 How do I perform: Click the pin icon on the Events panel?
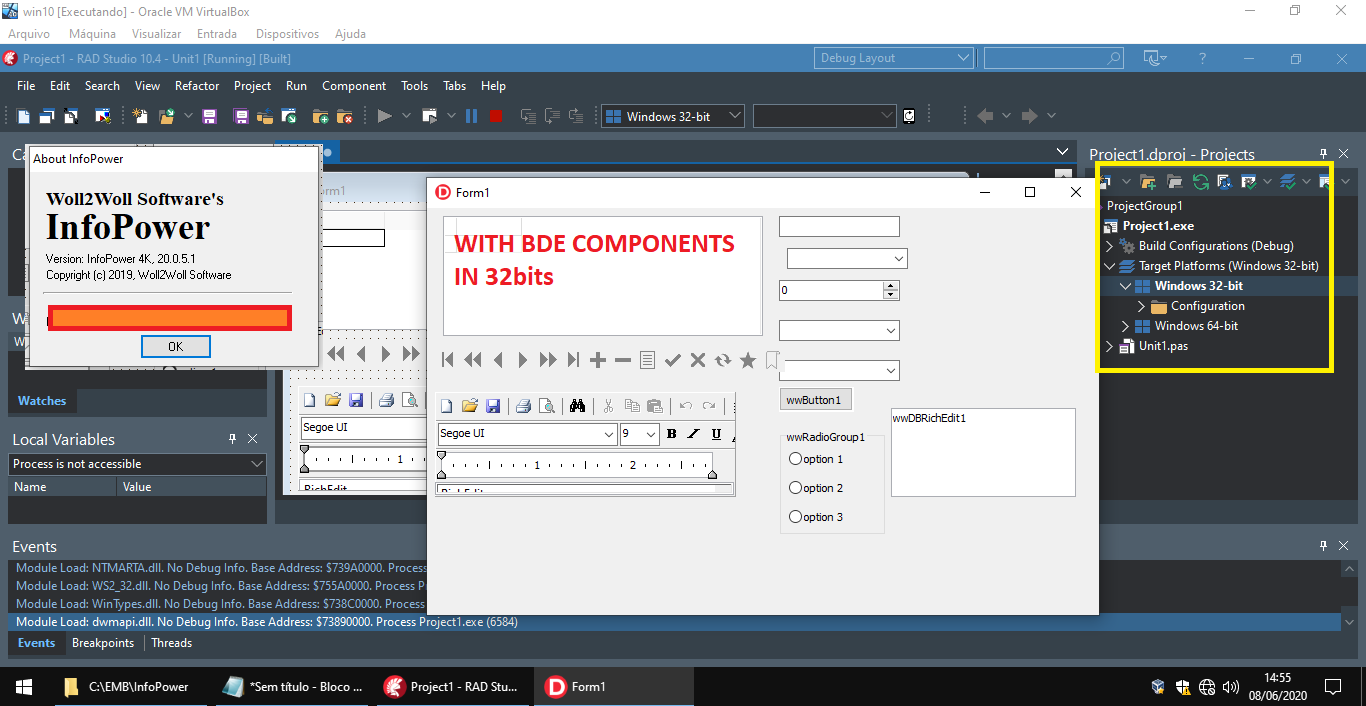point(1324,546)
